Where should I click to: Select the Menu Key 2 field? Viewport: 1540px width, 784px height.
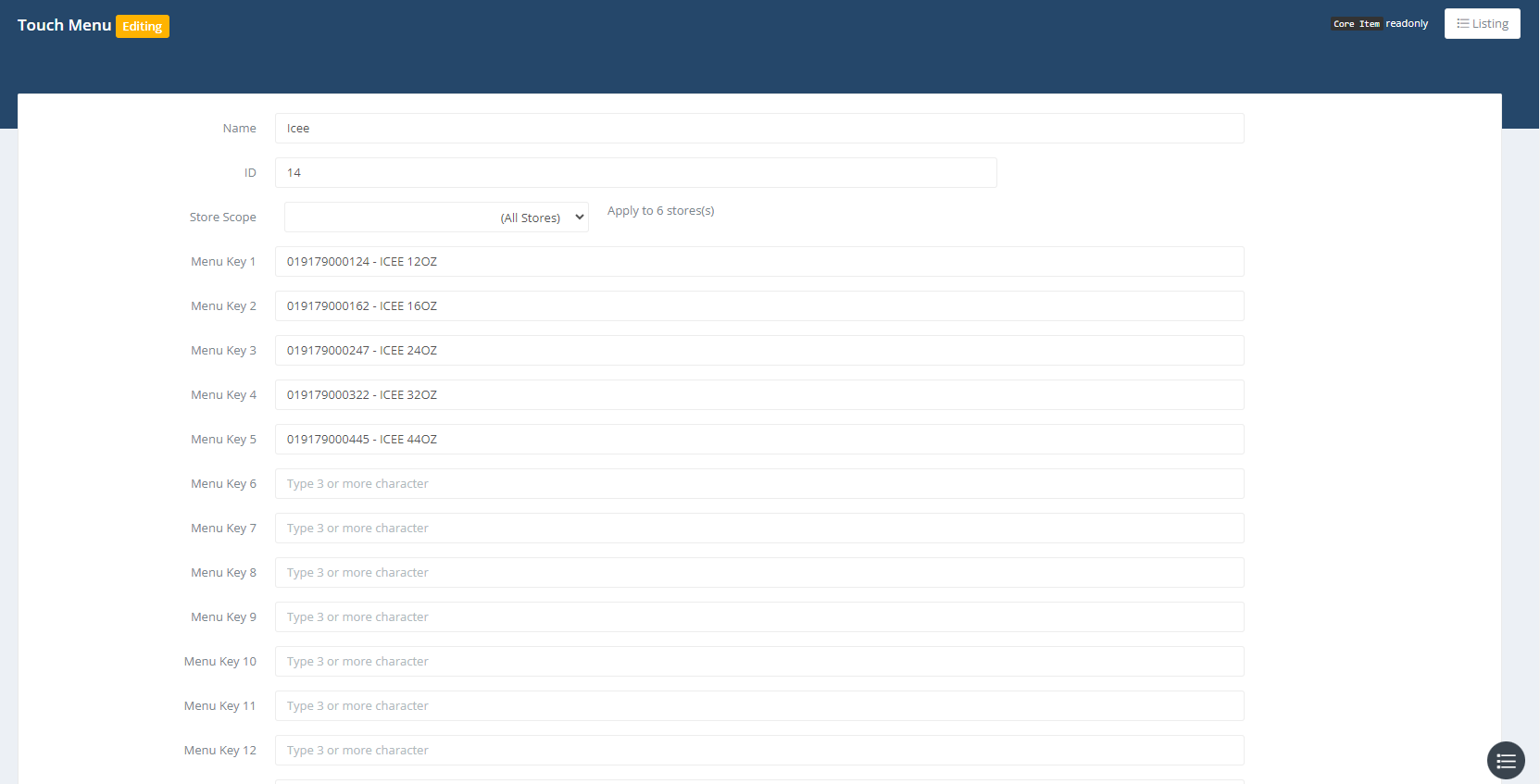[759, 306]
